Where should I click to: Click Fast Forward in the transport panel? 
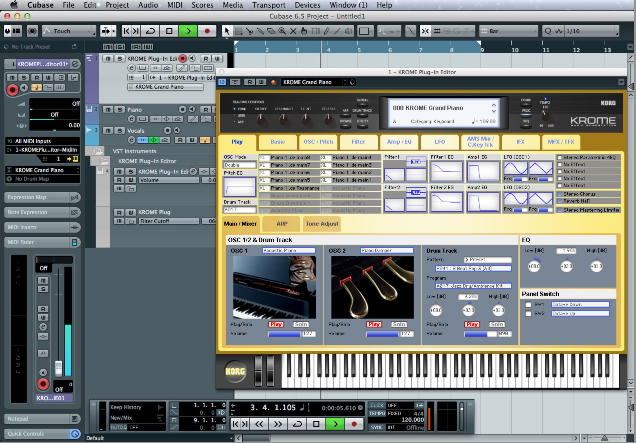pyautogui.click(x=278, y=424)
